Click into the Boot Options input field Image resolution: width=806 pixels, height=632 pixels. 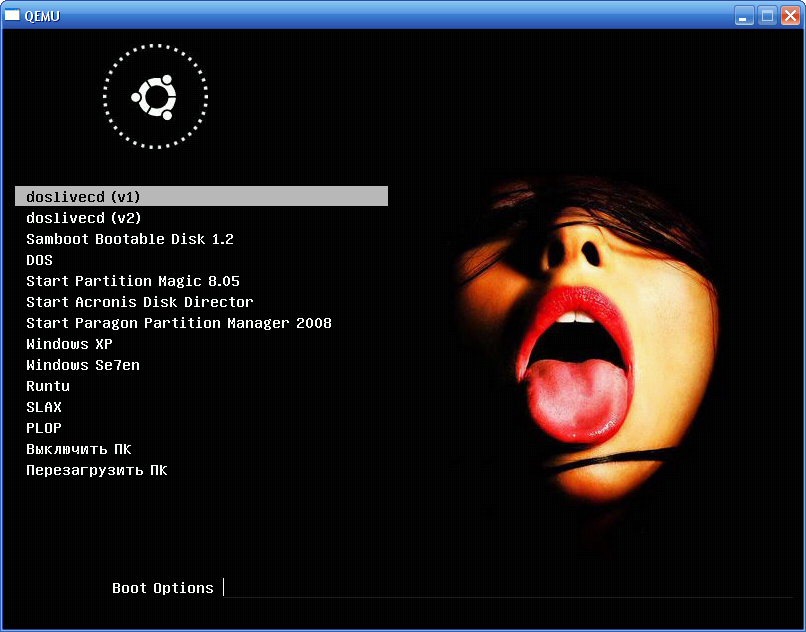[x=508, y=587]
